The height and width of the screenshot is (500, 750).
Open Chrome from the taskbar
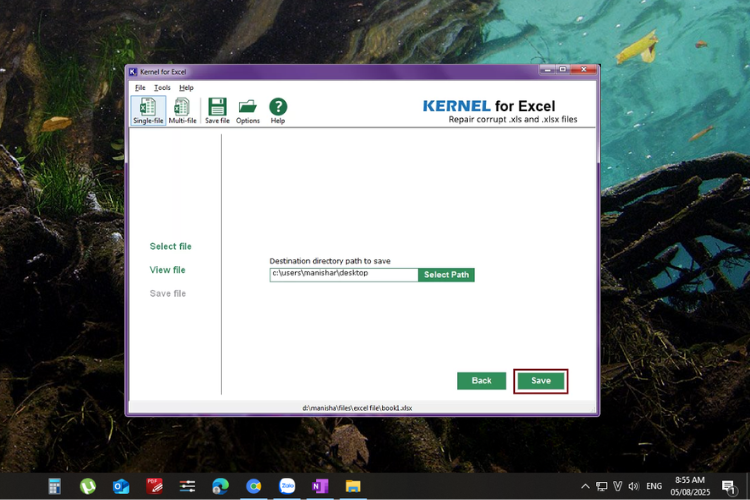tap(254, 487)
